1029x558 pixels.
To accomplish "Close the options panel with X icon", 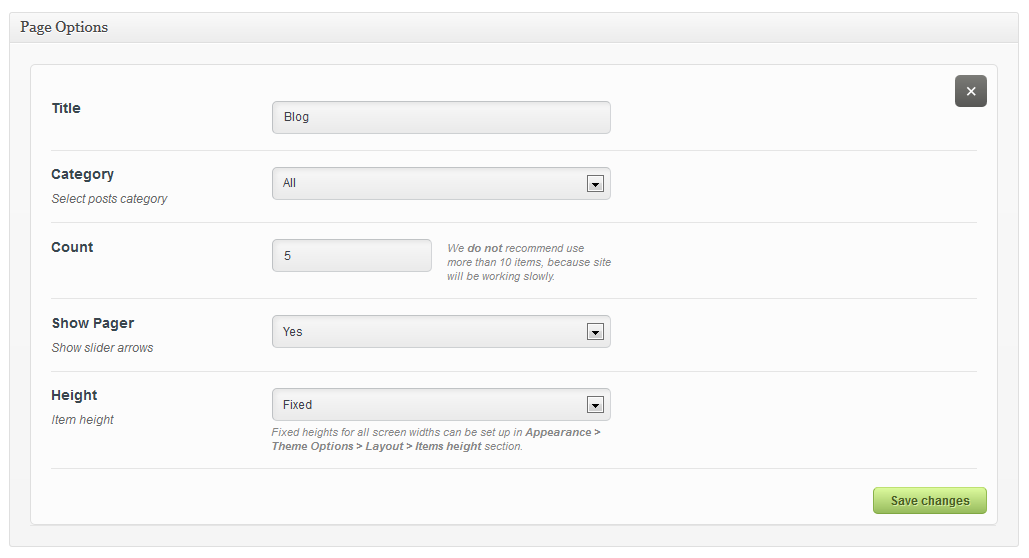I will [x=971, y=91].
